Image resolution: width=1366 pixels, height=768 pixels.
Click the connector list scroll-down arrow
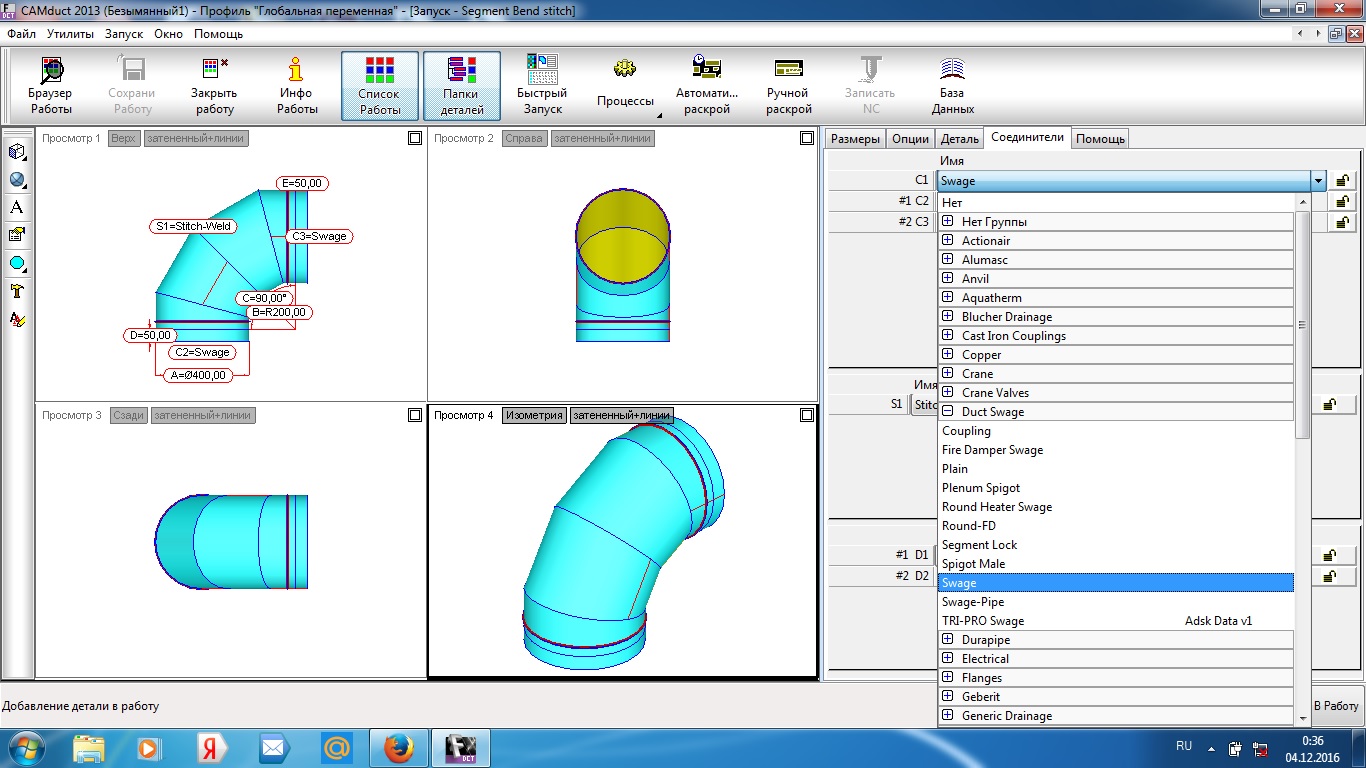(x=1302, y=718)
